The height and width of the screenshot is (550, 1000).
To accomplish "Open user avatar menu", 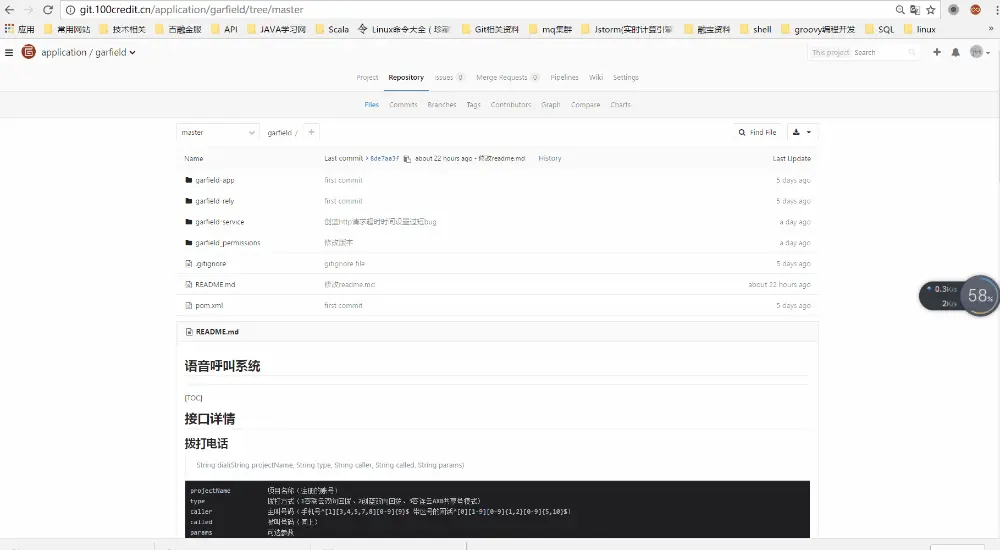I will tap(980, 52).
